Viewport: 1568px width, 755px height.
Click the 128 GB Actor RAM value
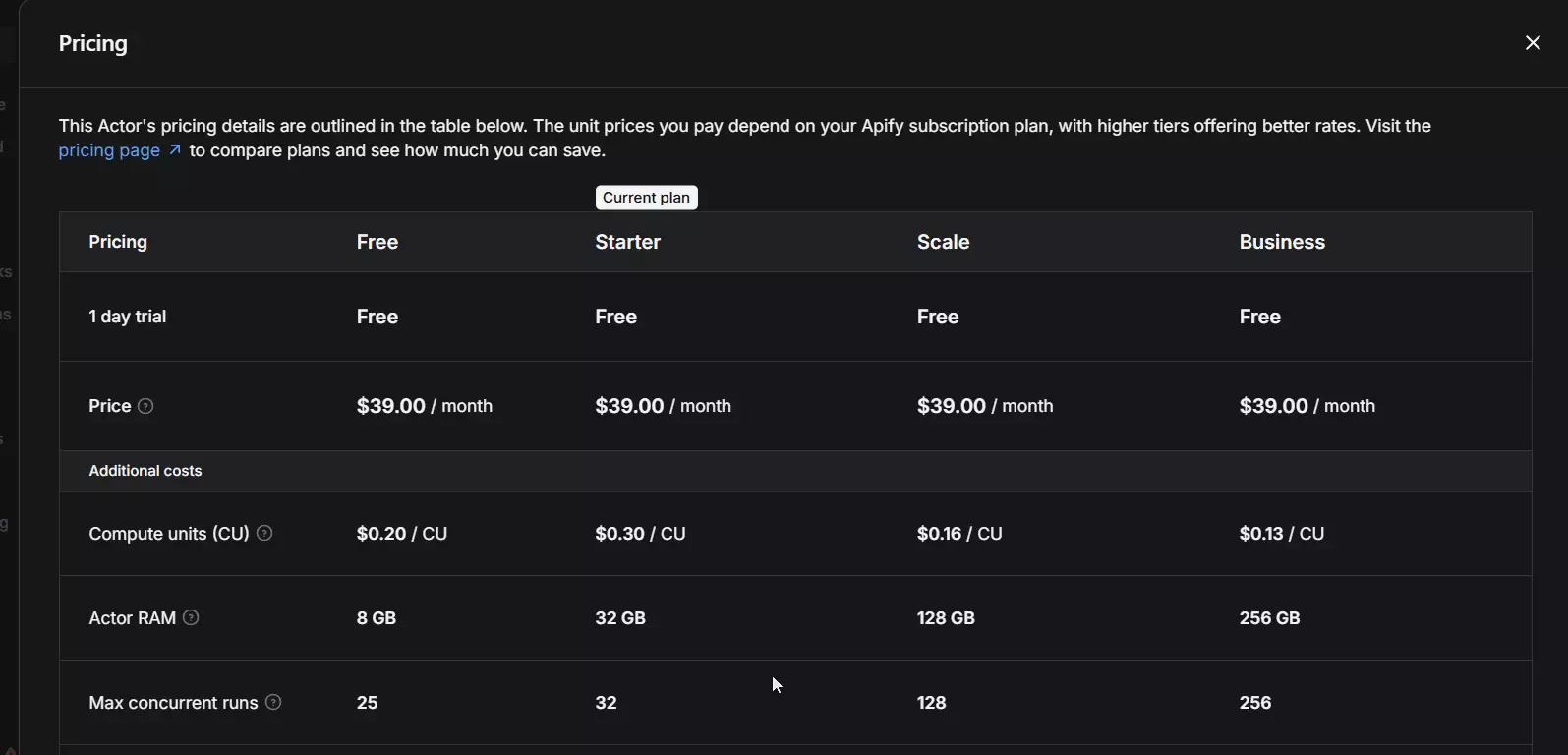946,618
